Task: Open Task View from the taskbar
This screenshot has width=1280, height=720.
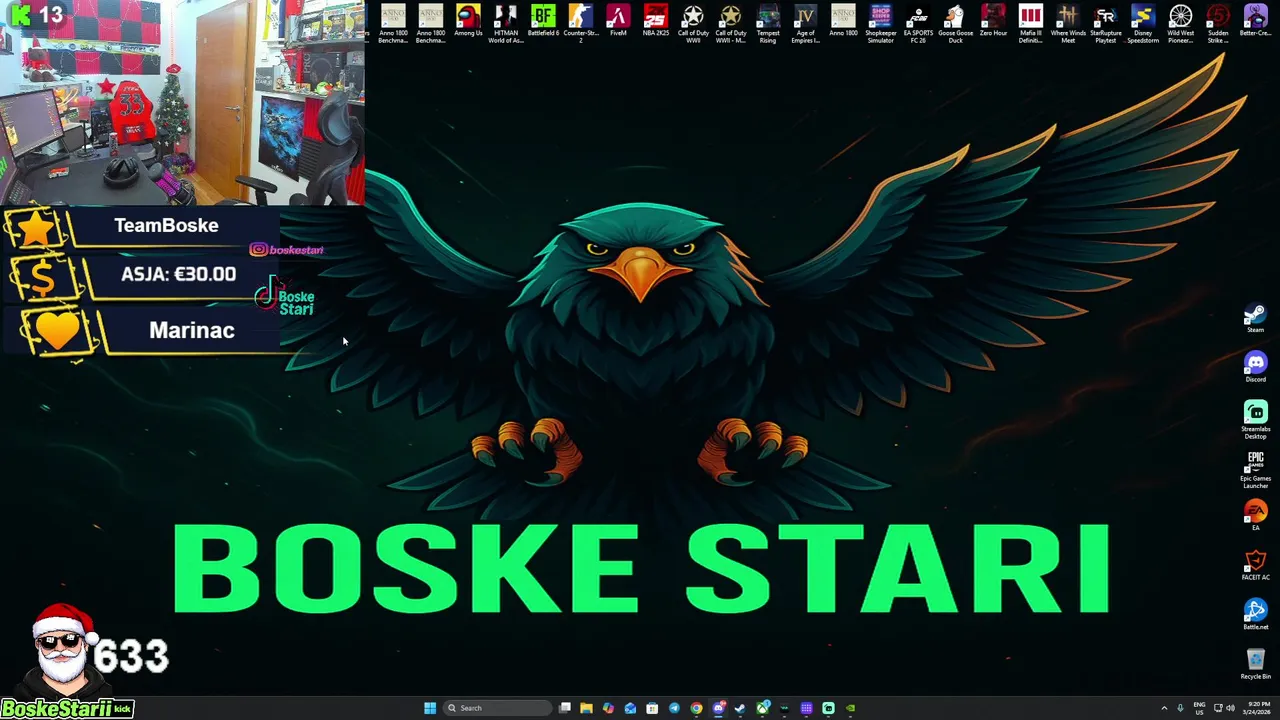Action: pyautogui.click(x=565, y=708)
